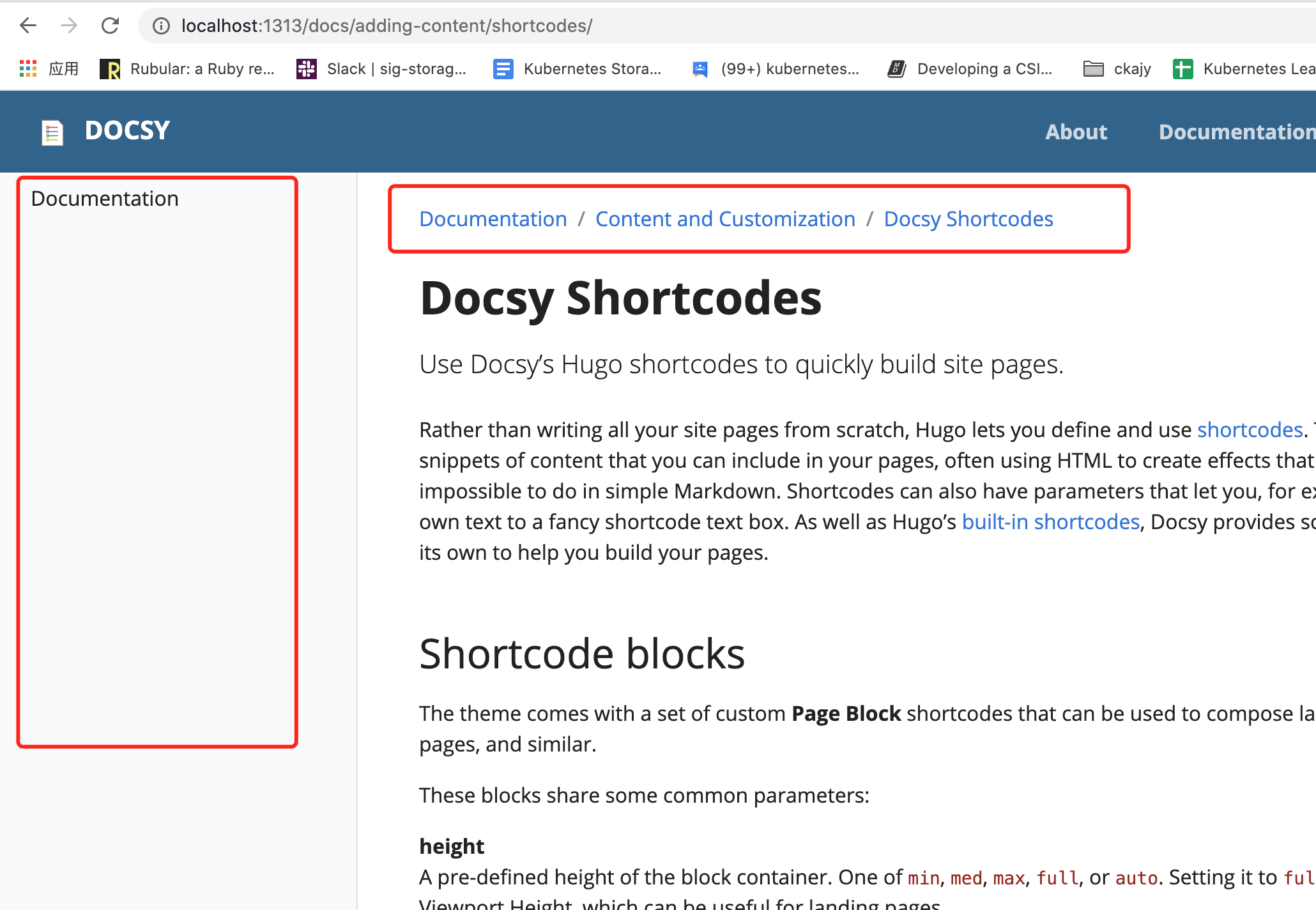The width and height of the screenshot is (1316, 910).
Task: Open Documentation from the top navigation
Action: tap(1237, 132)
